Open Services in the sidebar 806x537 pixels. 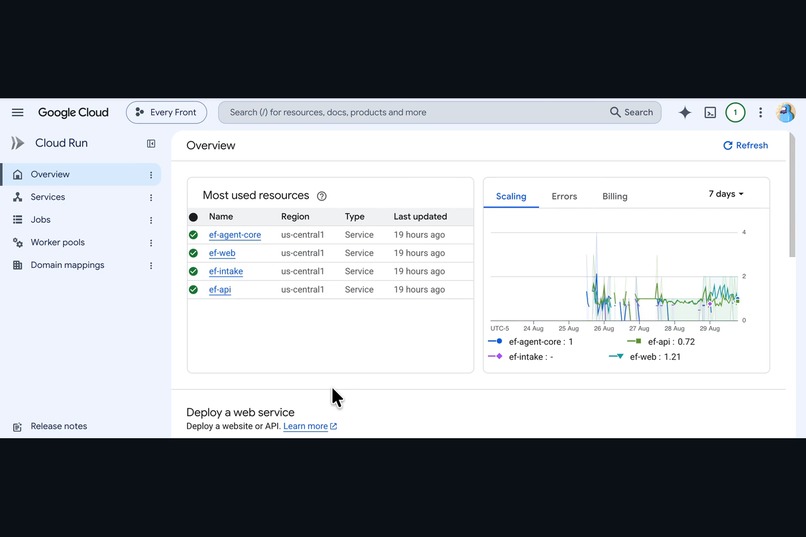(48, 197)
